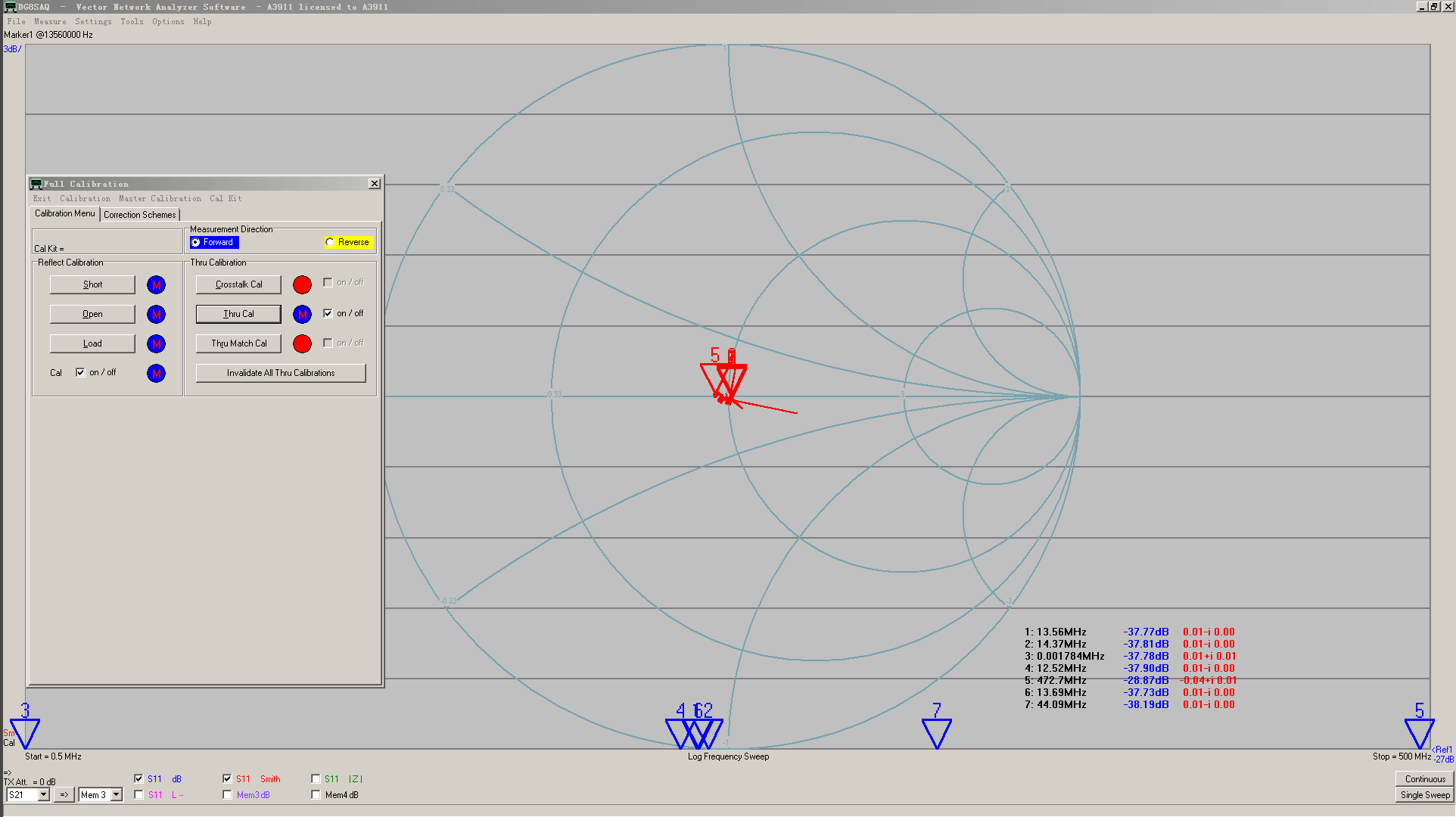Click marker 5 readout row 472.7MHz
This screenshot has width=1456, height=817.
pos(1131,680)
